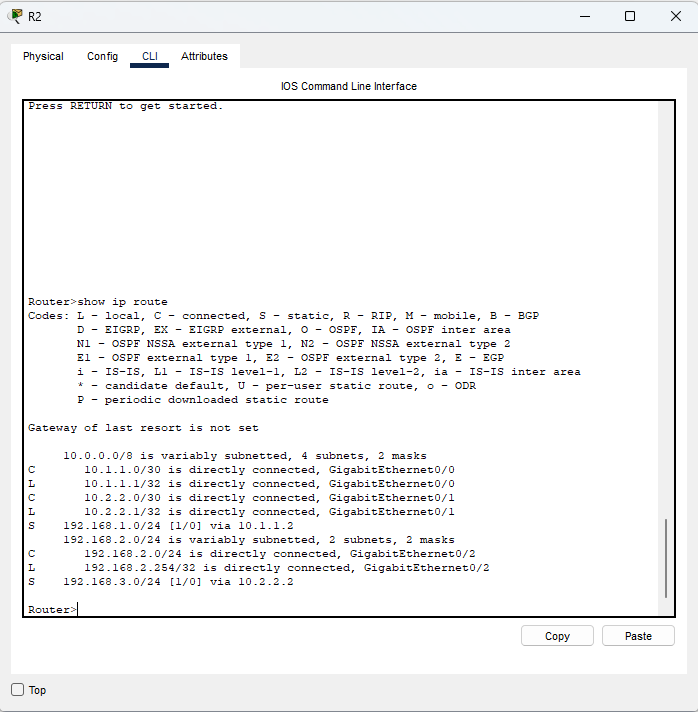Viewport: 698px width, 712px height.
Task: Click 'Press RETURN to get started.' text
Action: click(125, 106)
